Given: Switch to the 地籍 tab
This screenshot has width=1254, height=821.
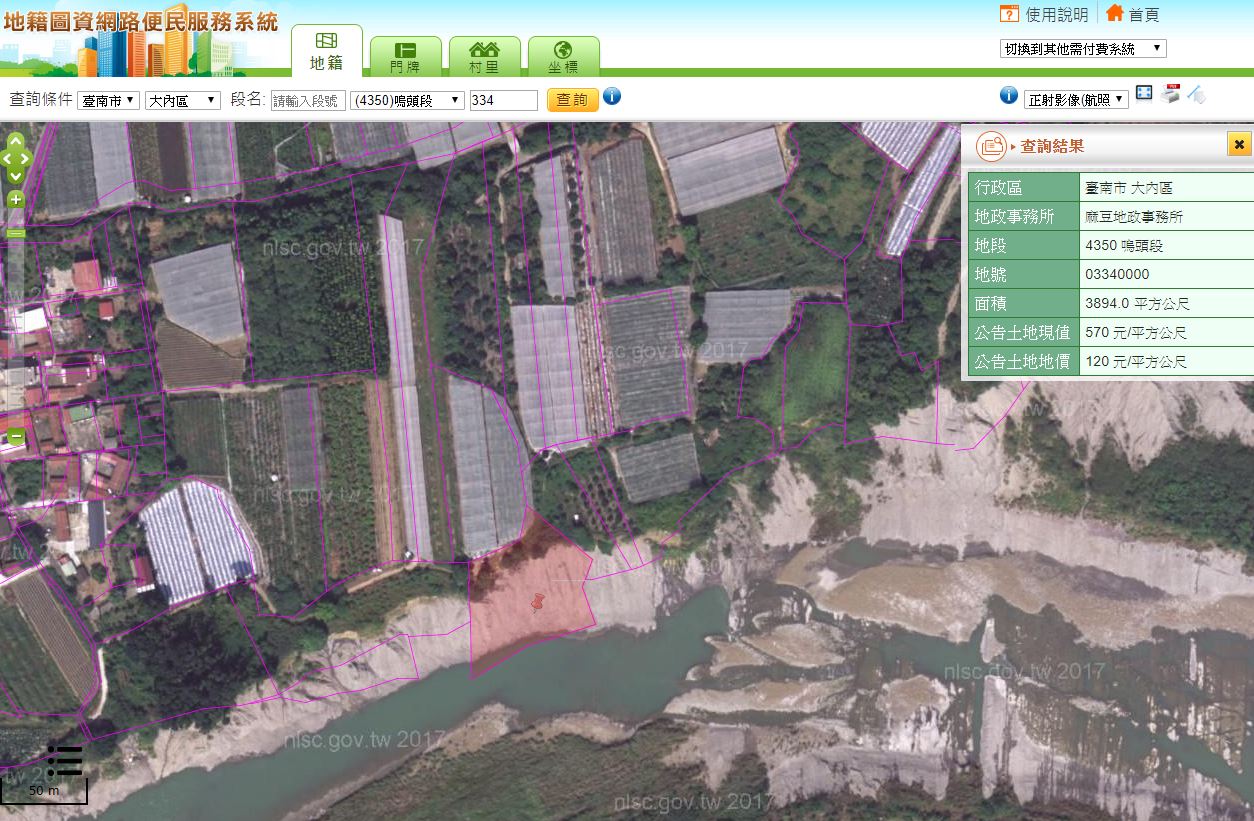Looking at the screenshot, I should [x=327, y=52].
